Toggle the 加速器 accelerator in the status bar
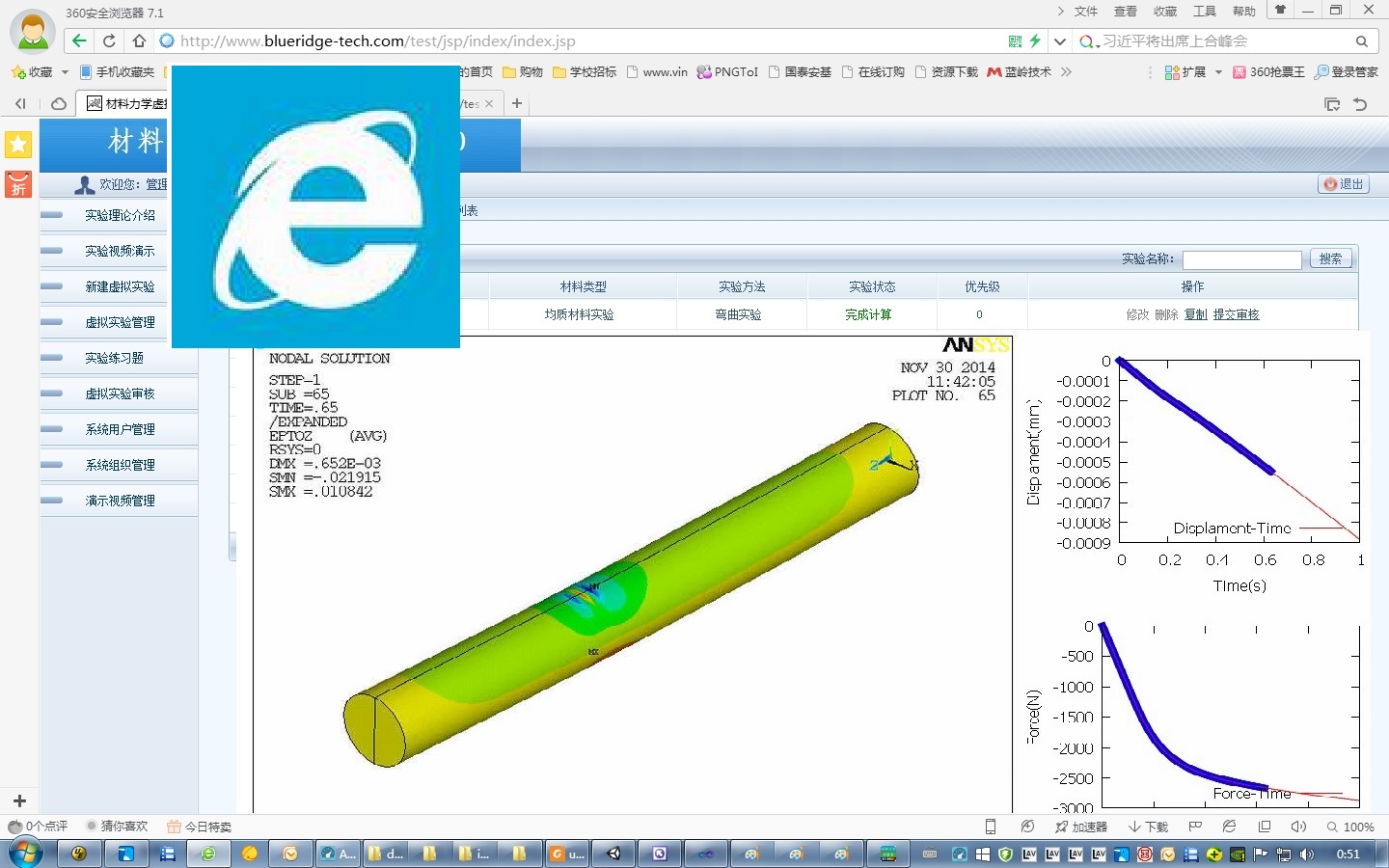1389x868 pixels. pyautogui.click(x=1080, y=827)
